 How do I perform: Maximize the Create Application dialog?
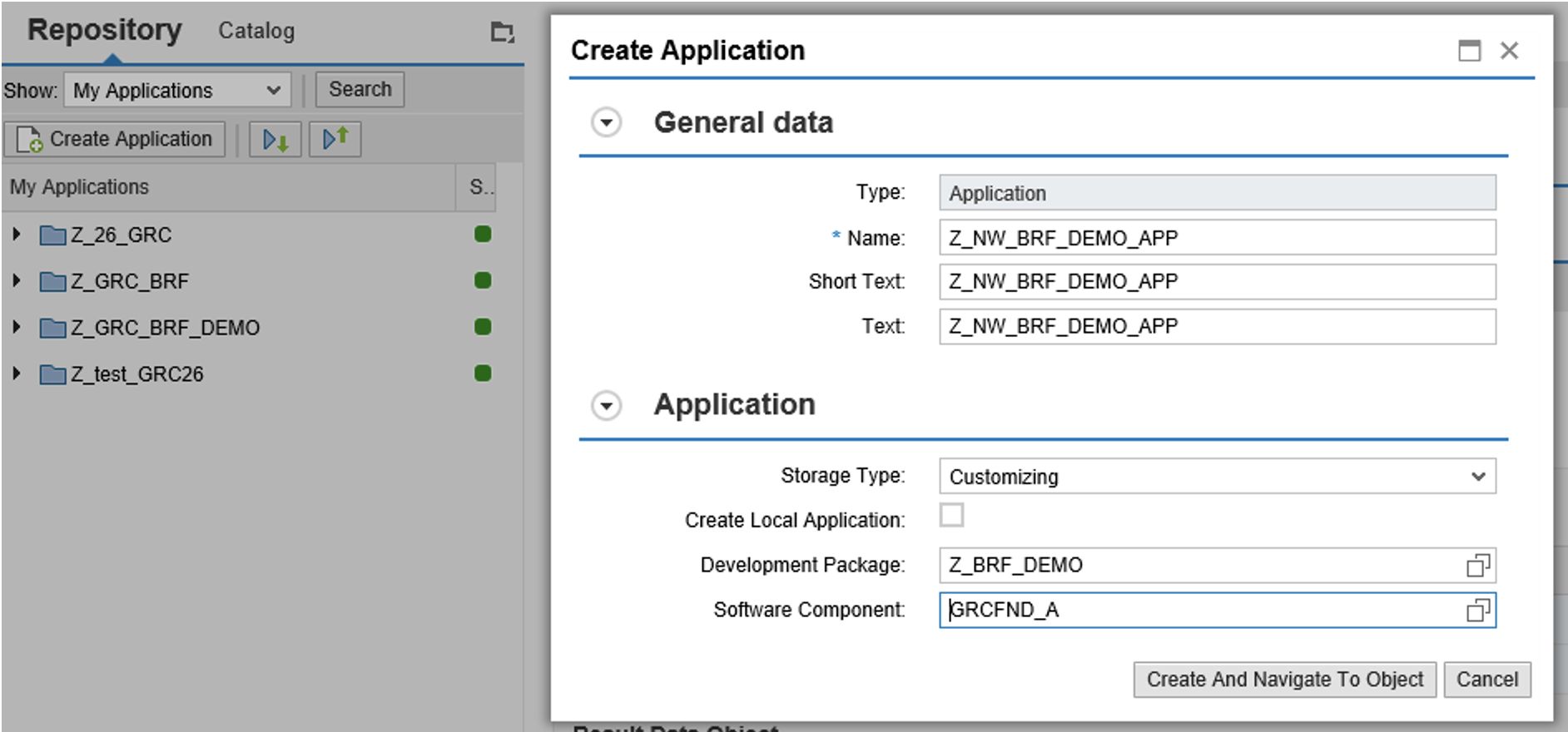pyautogui.click(x=1469, y=51)
